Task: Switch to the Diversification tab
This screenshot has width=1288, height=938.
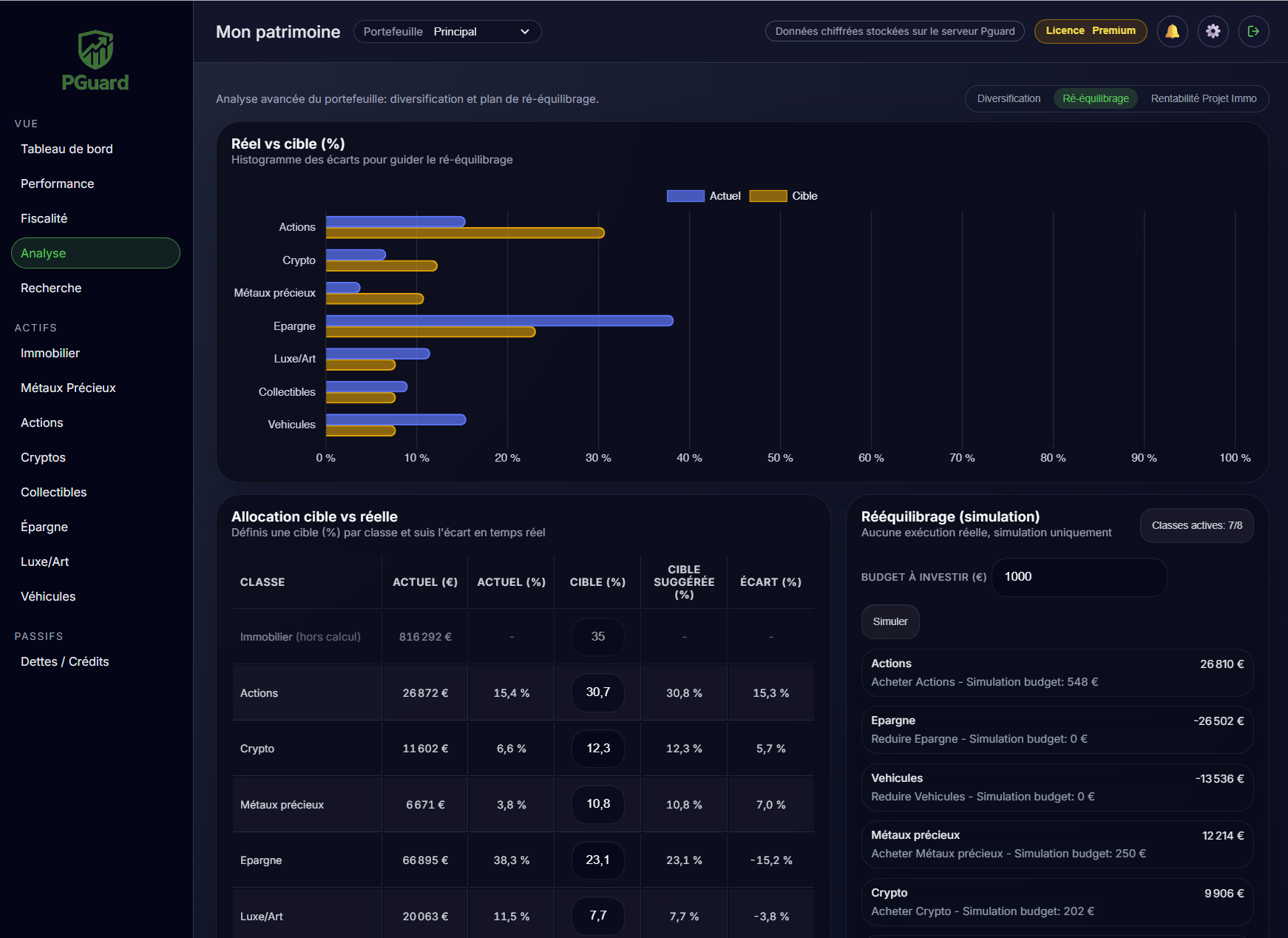Action: (x=1008, y=98)
